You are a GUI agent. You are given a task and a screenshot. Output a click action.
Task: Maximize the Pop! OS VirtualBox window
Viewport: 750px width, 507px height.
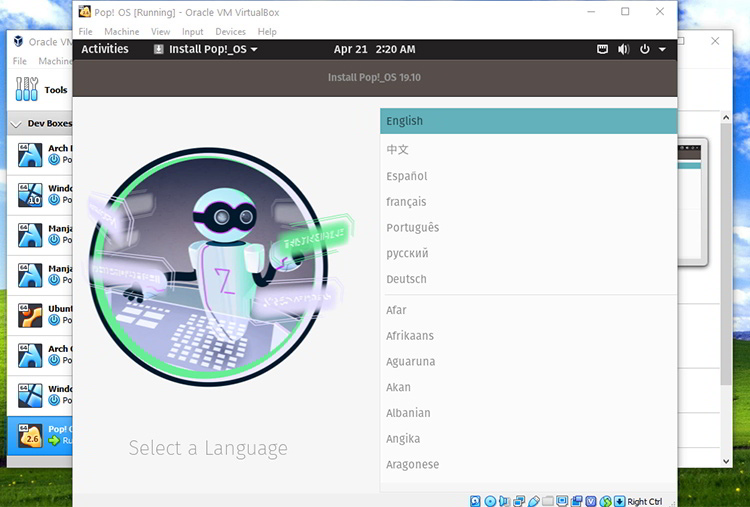tap(625, 11)
